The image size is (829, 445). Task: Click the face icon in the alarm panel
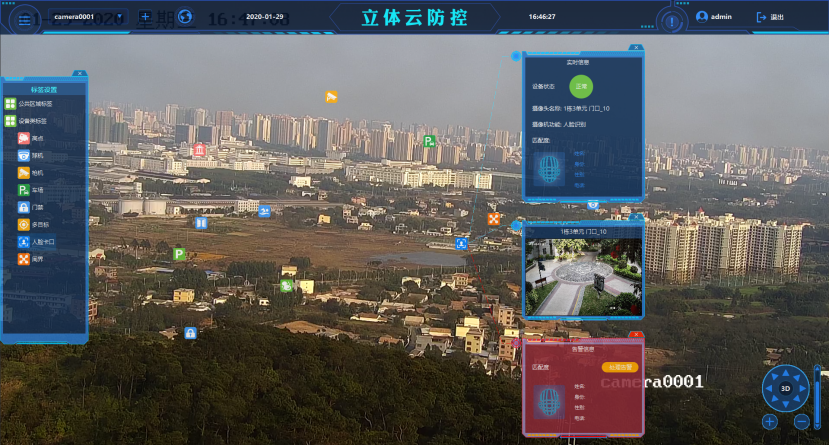(549, 402)
